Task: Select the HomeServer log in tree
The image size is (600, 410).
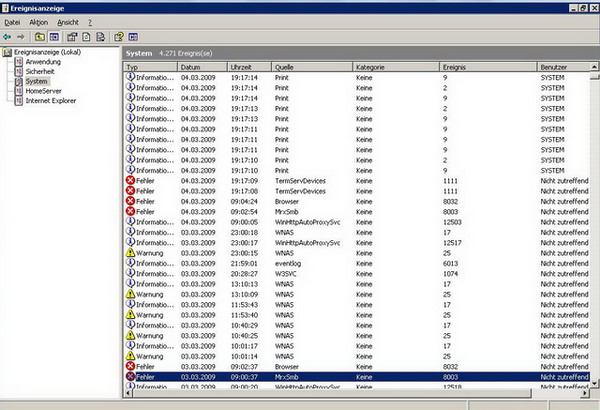Action: pos(46,91)
